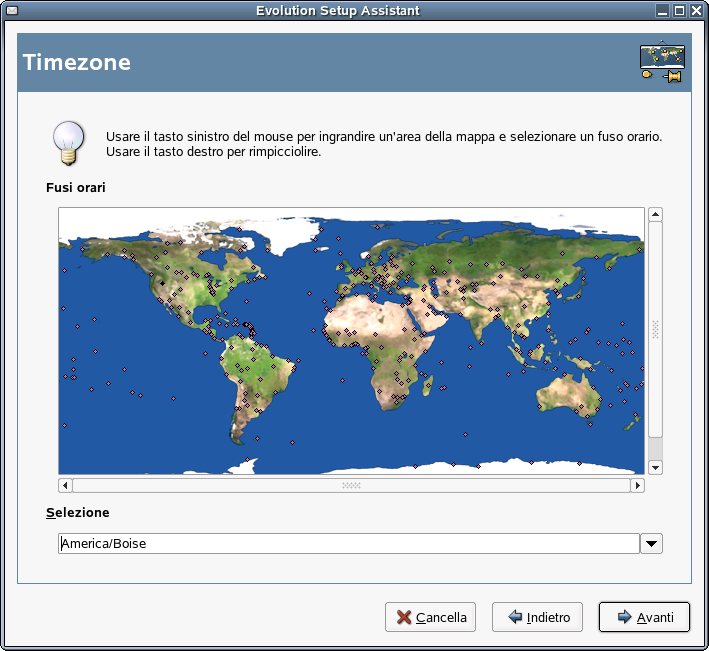Click the Avanti button to go forward

[x=644, y=617]
